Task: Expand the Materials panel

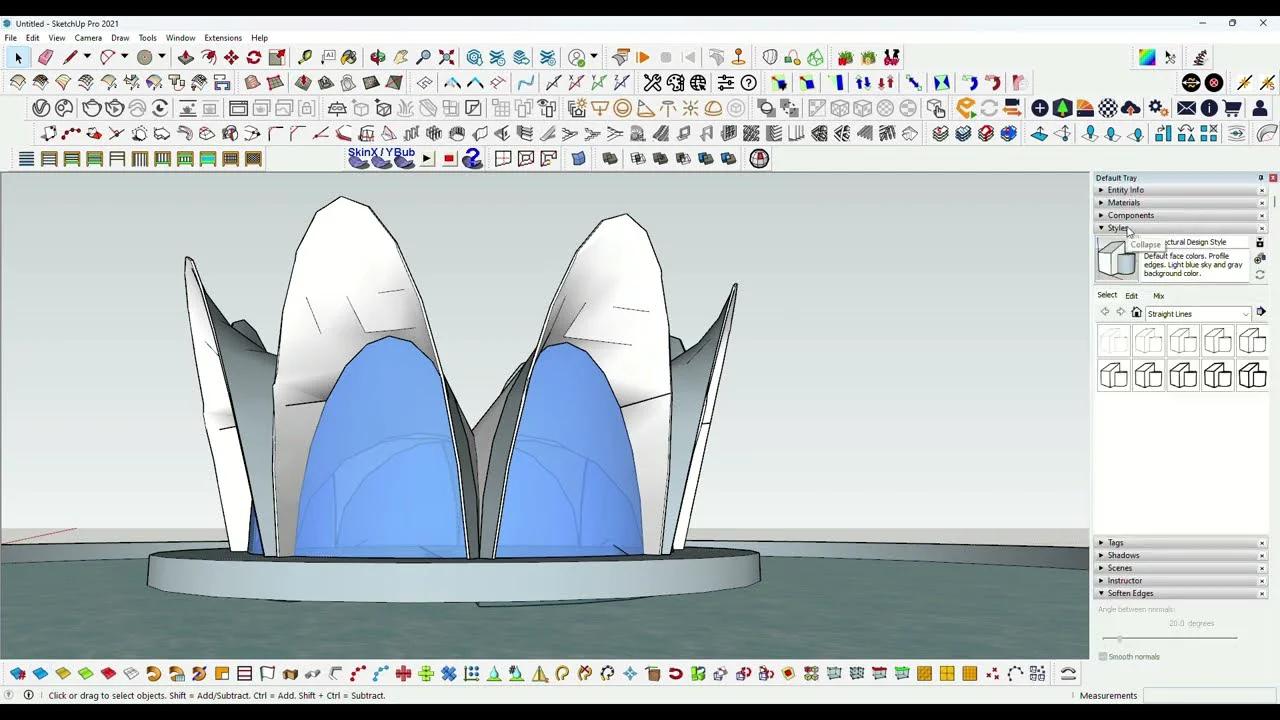Action: 1123,202
